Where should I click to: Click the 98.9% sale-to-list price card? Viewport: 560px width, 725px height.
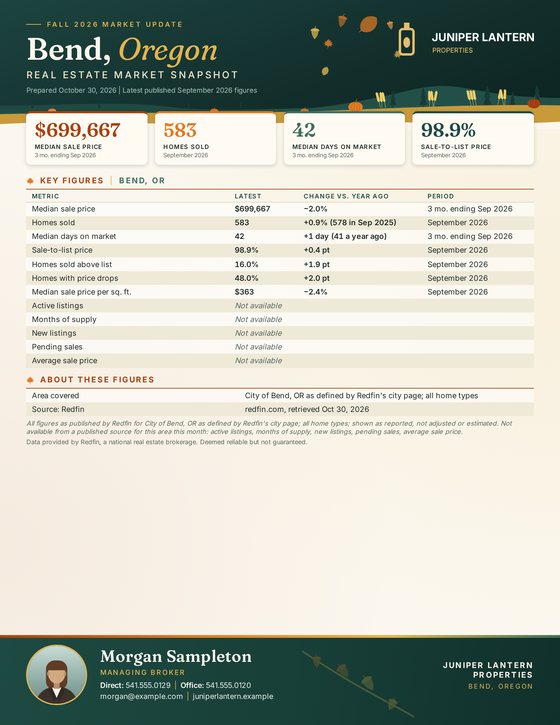473,139
